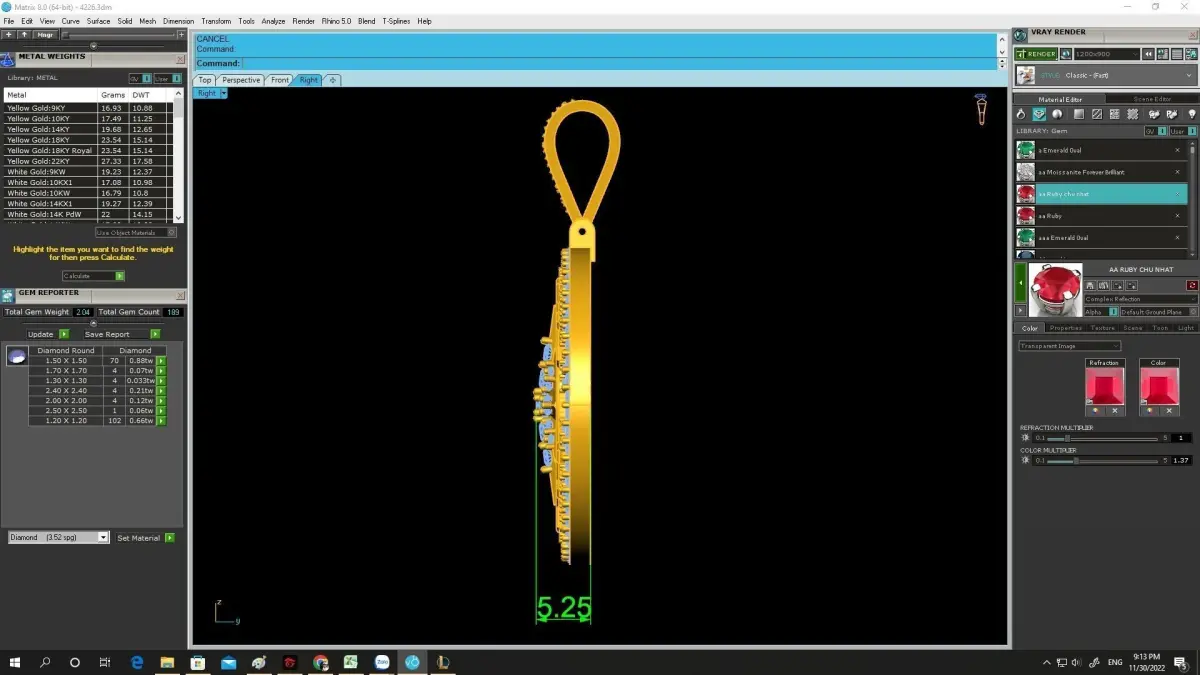Select the a Emerald Oval material
This screenshot has height=675, width=1200.
click(1100, 150)
